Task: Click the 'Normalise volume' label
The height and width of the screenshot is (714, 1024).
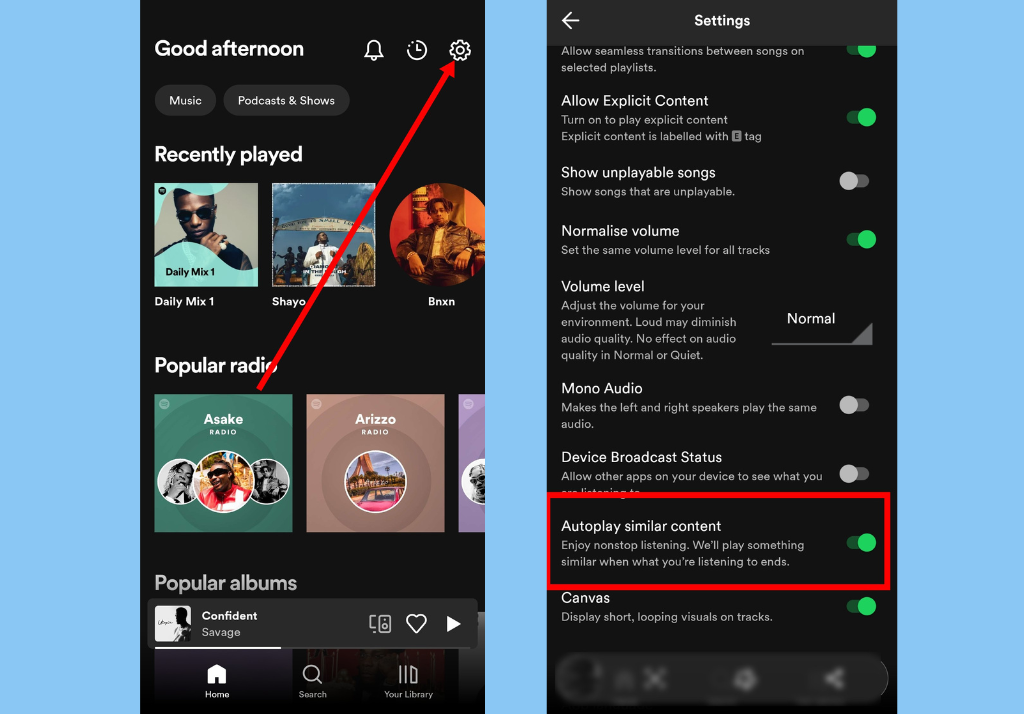Action: [620, 231]
